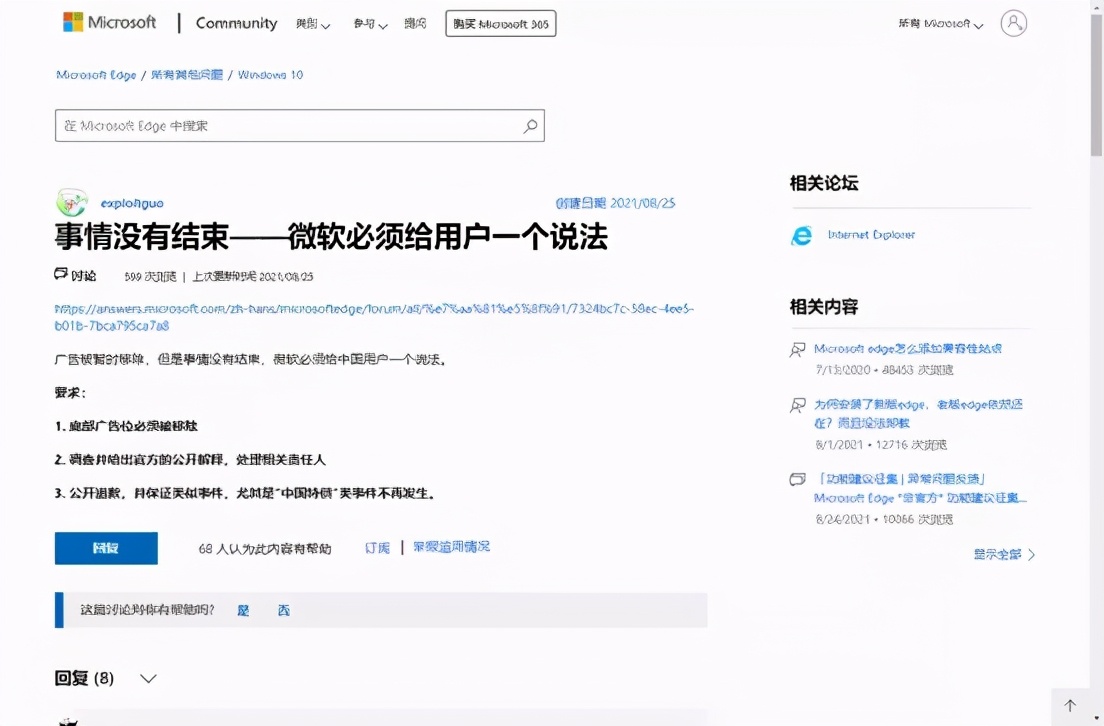Click the Internet Explorer icon under 相关论坛

tap(800, 235)
